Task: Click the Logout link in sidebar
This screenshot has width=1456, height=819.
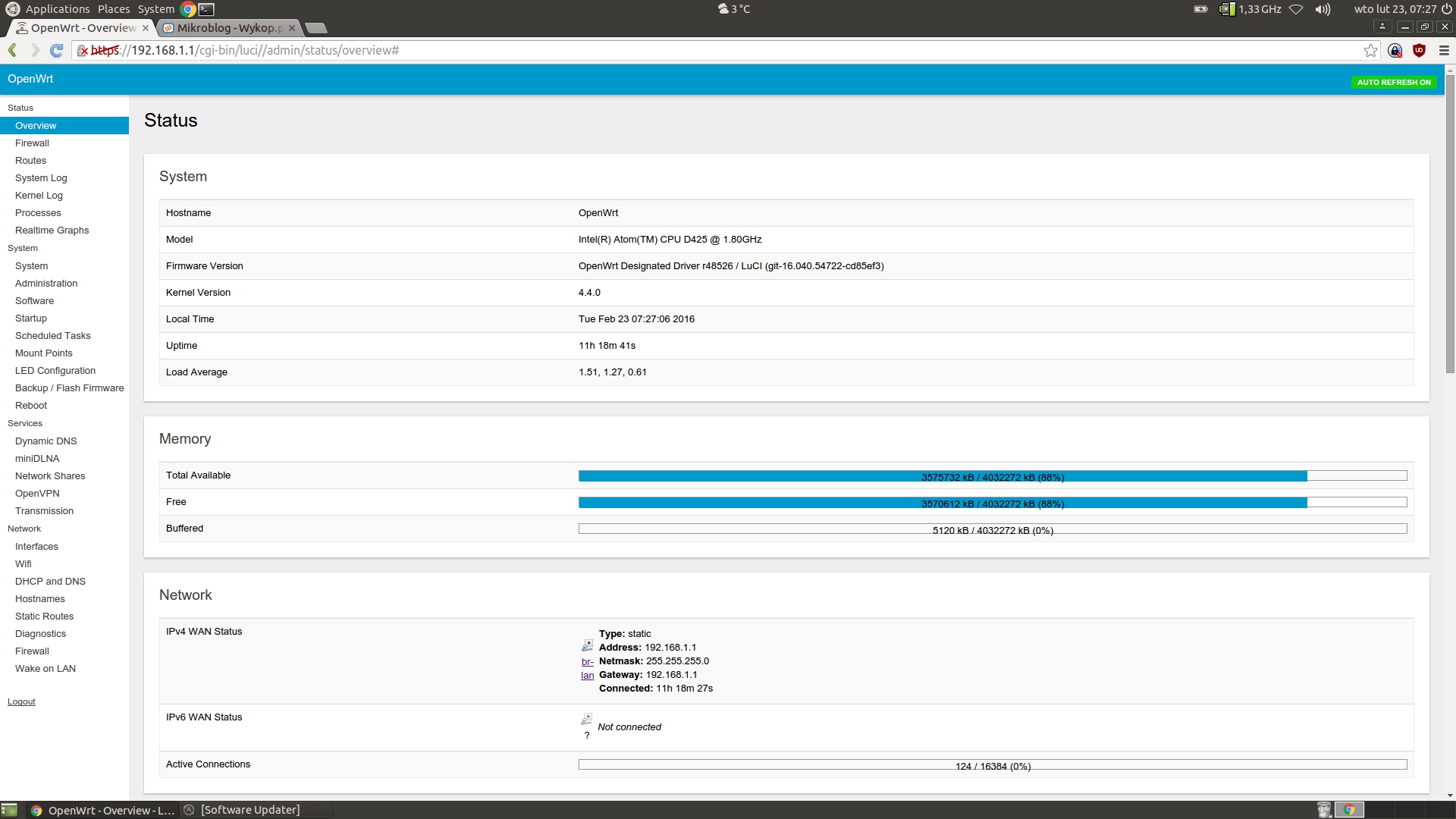Action: 21,701
